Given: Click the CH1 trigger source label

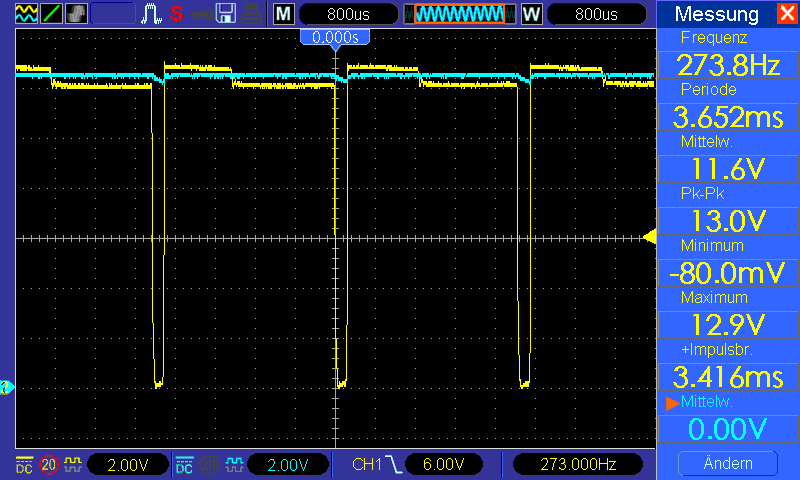Looking at the screenshot, I should click(x=367, y=464).
